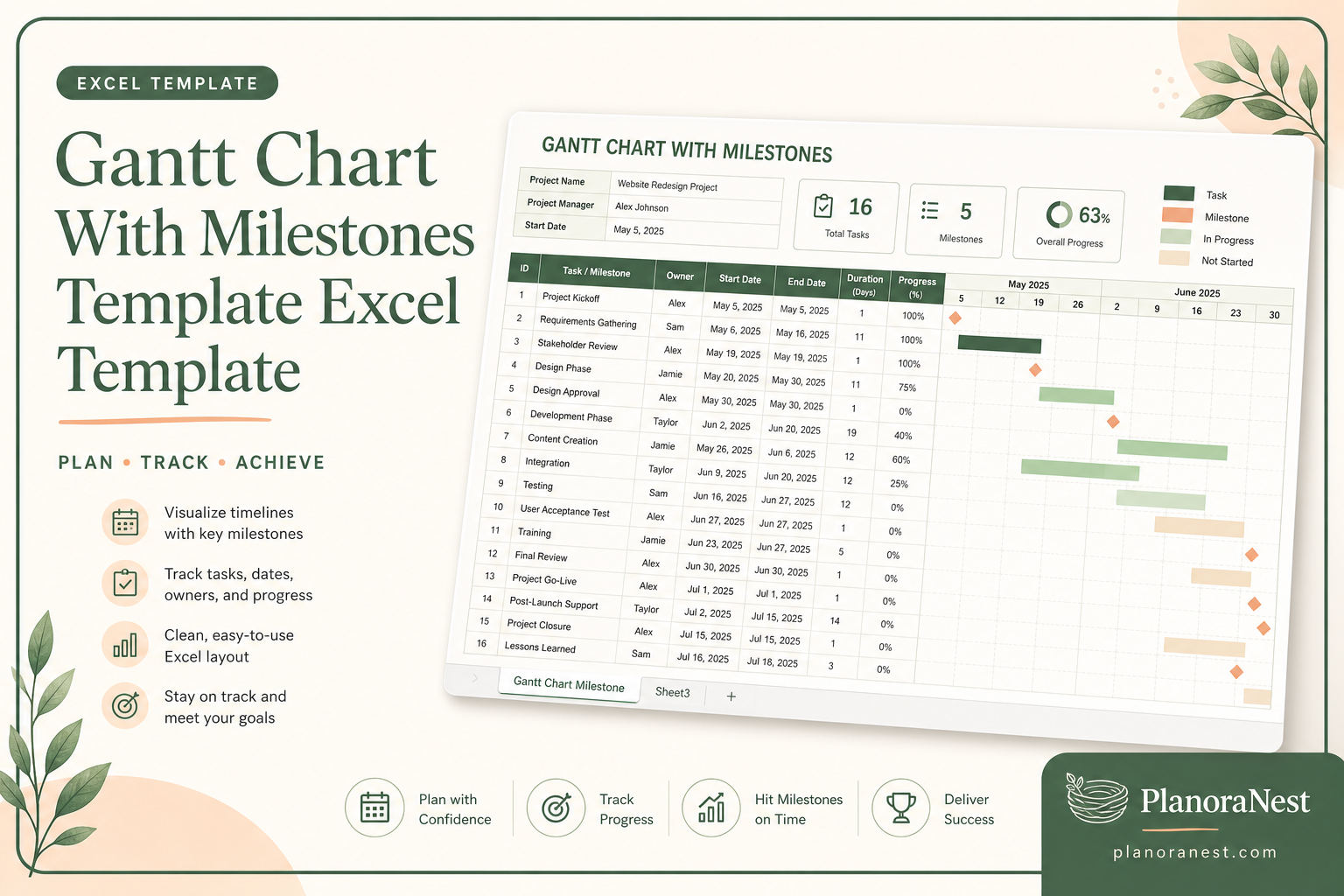Open the planoranest.com link
Screen dimensions: 1344x896
pyautogui.click(x=1194, y=852)
